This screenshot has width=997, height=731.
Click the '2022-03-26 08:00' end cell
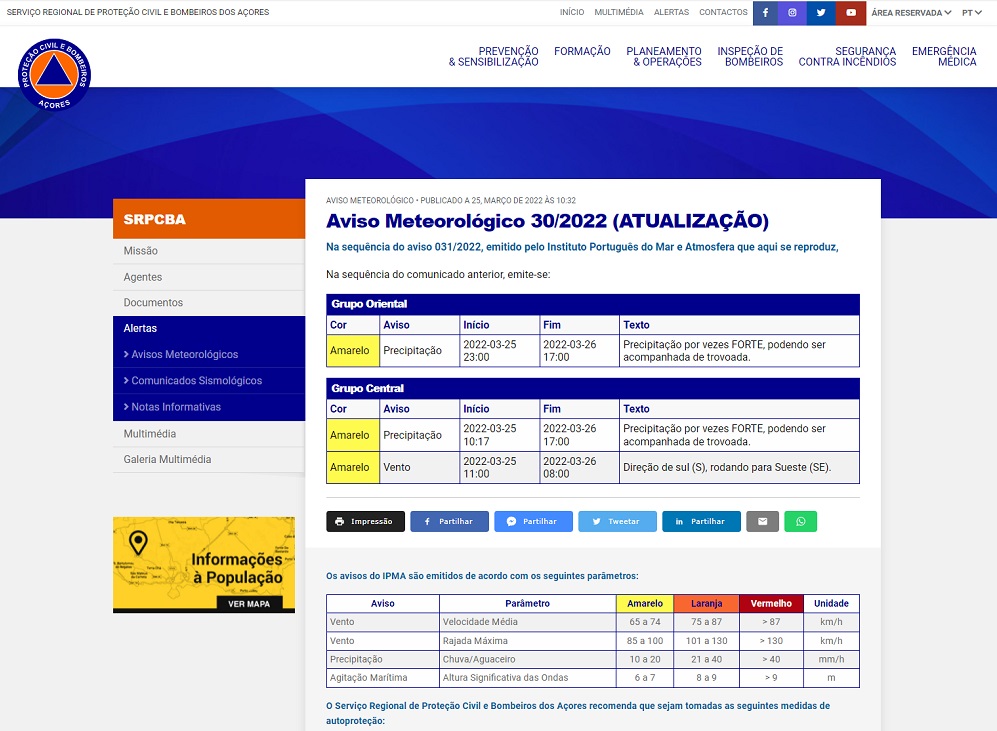[579, 467]
